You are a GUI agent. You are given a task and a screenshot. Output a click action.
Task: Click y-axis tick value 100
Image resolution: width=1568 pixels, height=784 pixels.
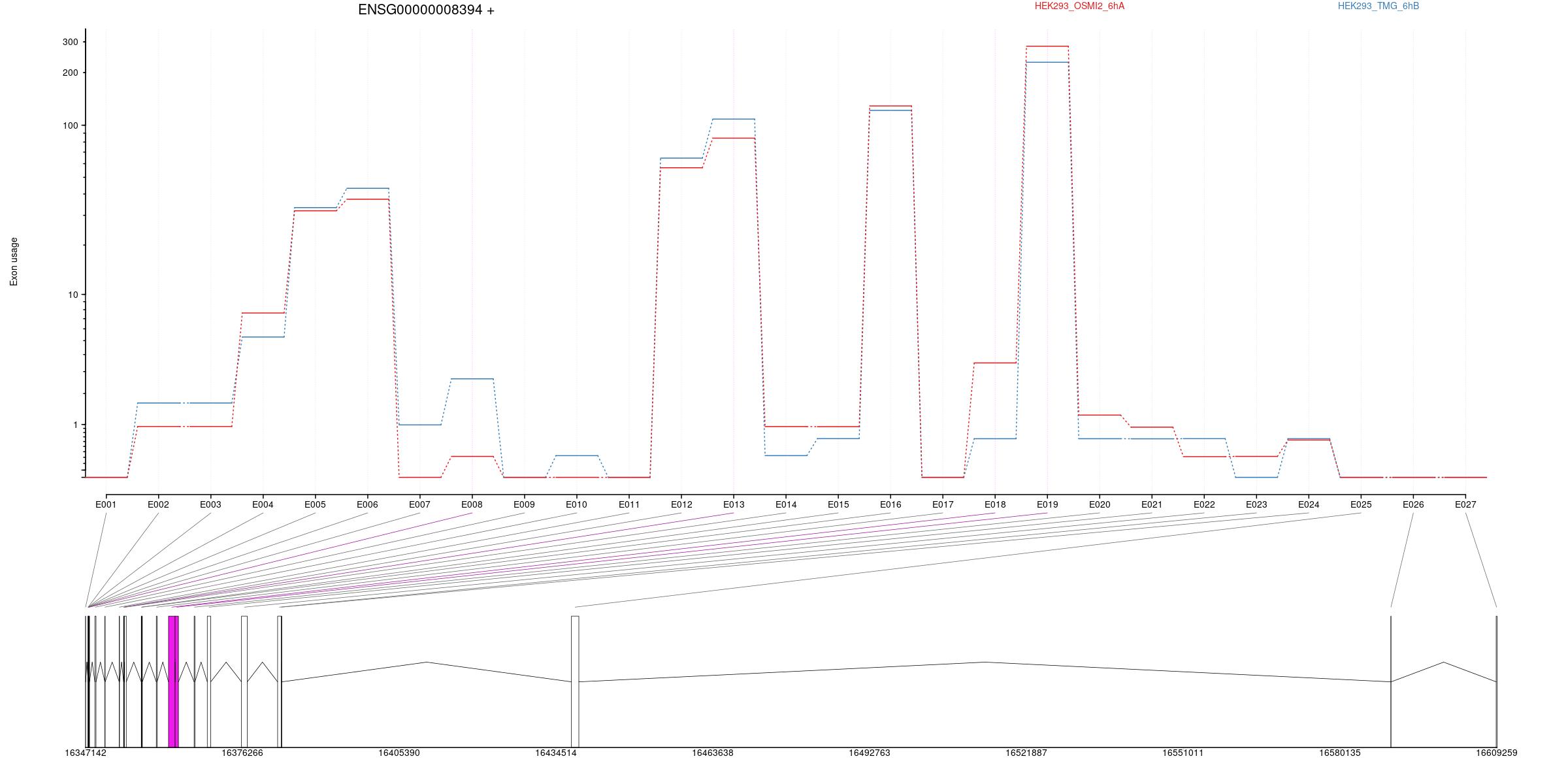[70, 125]
